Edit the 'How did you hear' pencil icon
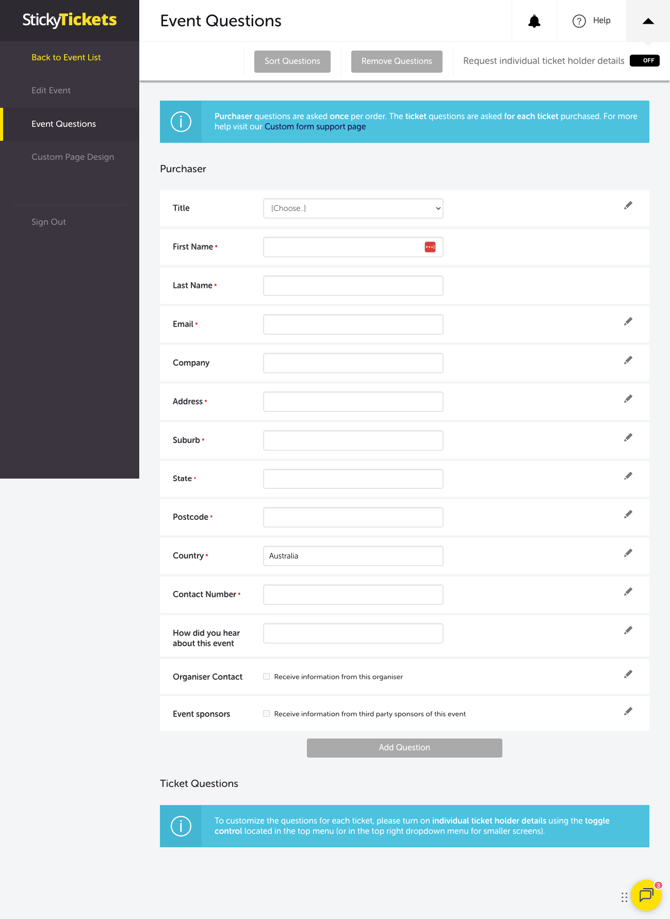Image resolution: width=670 pixels, height=919 pixels. [628, 631]
